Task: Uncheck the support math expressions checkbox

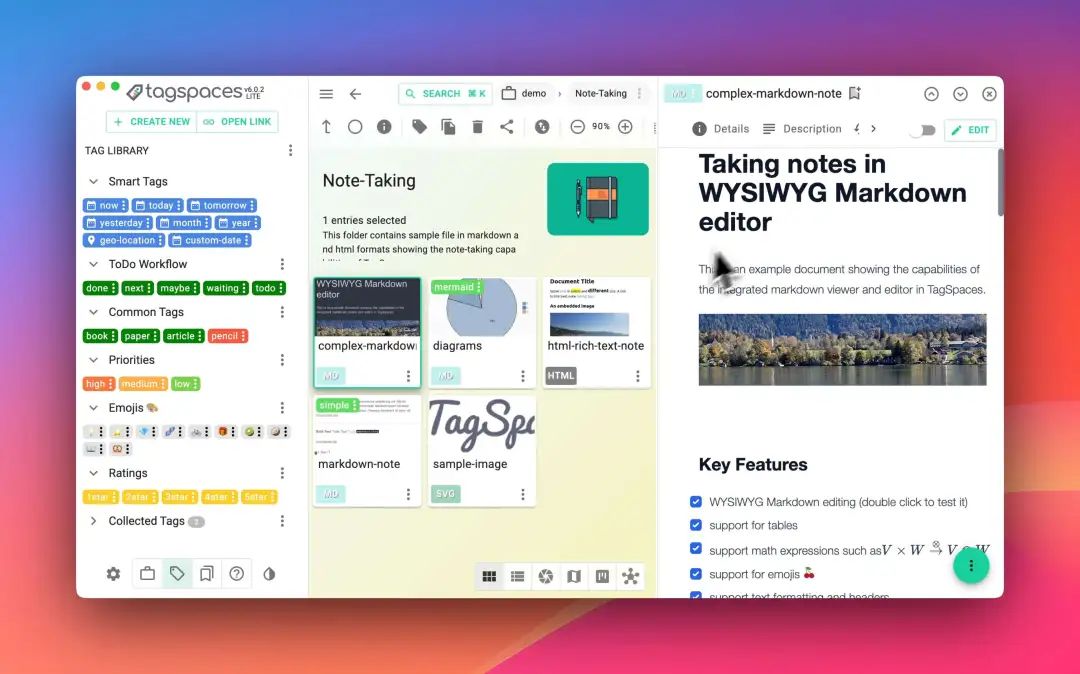Action: (696, 549)
